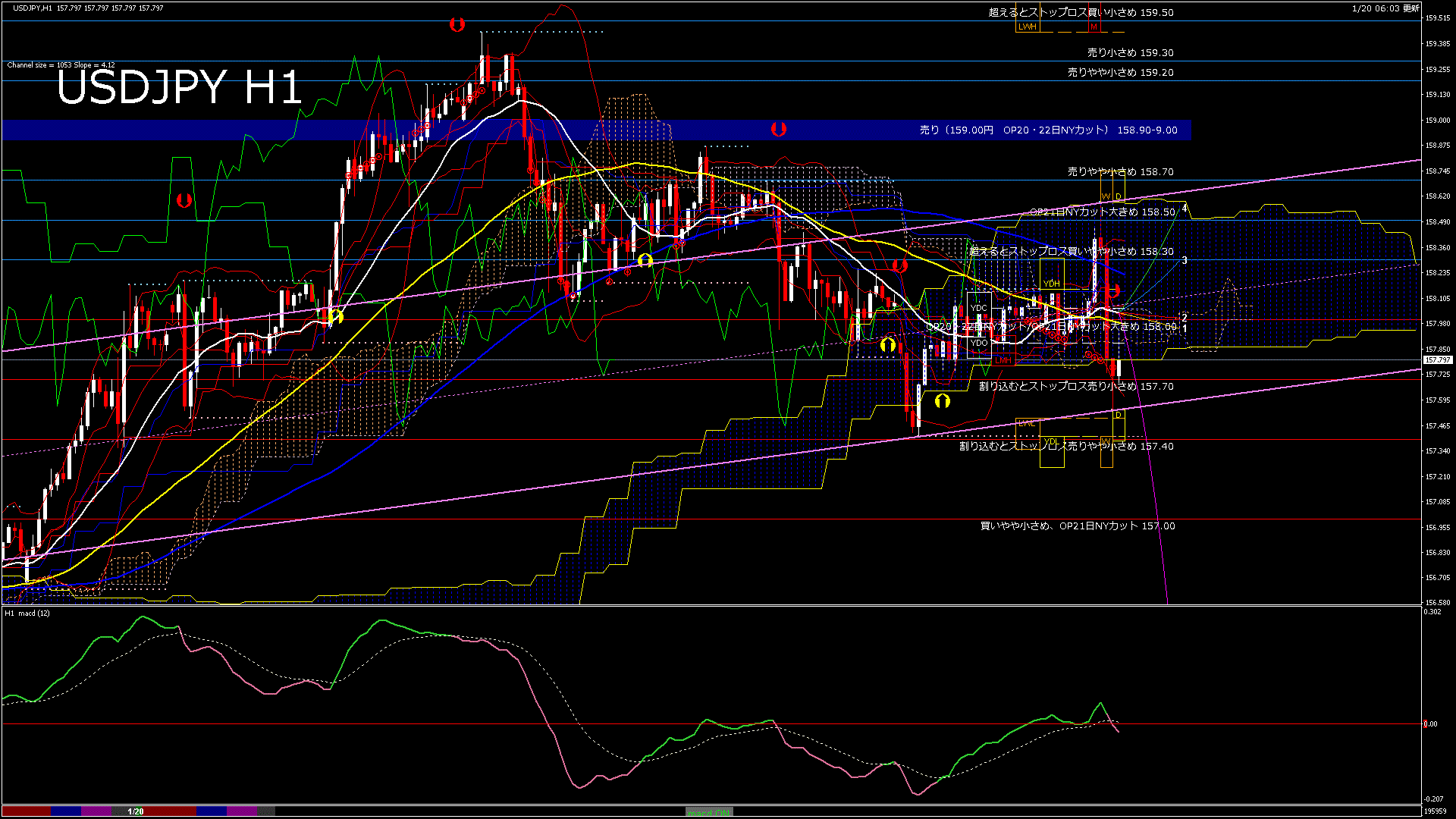Click the 157.70 stop-loss sell line label

tap(1075, 387)
